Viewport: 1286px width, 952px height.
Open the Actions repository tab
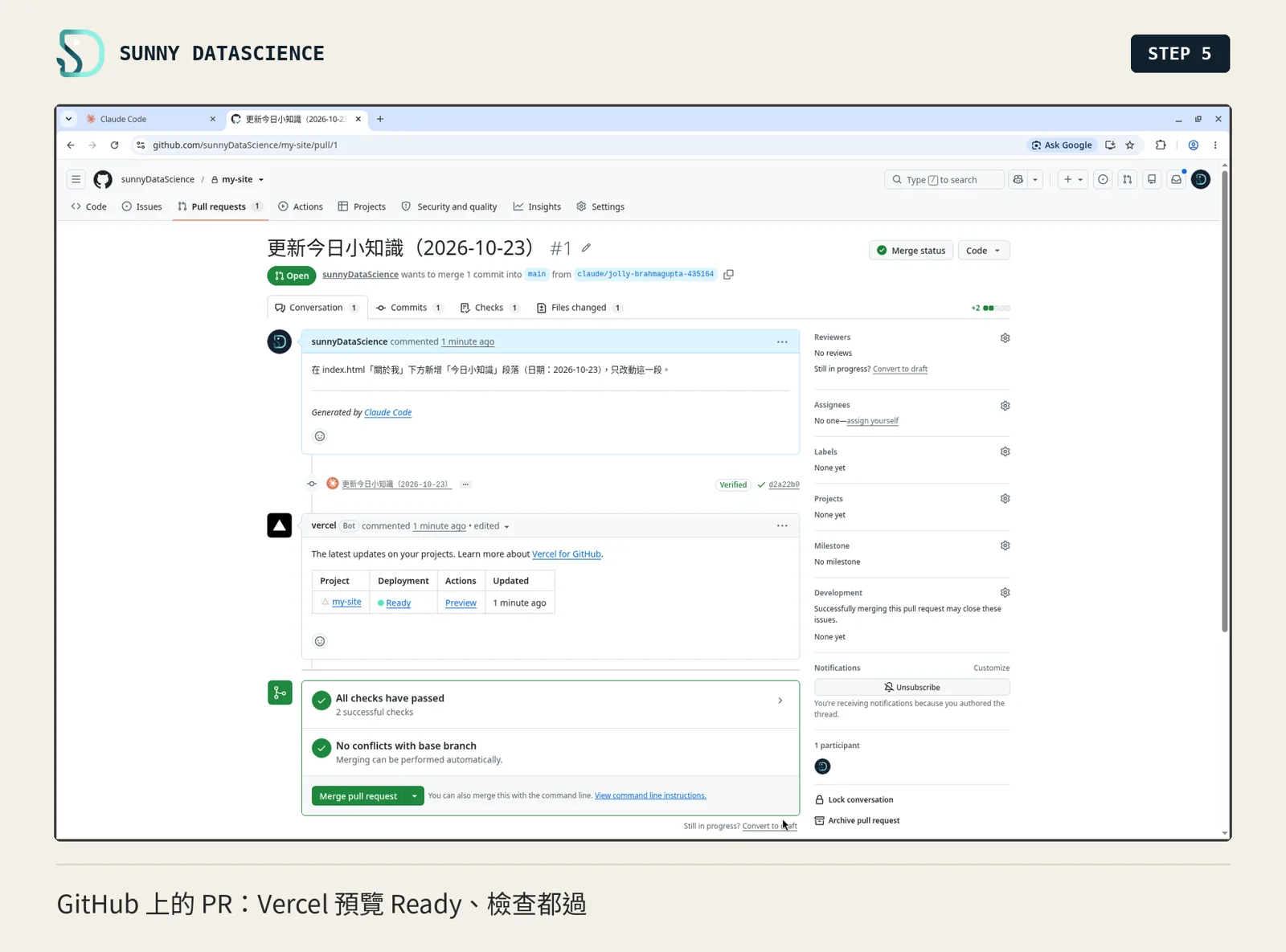click(301, 206)
